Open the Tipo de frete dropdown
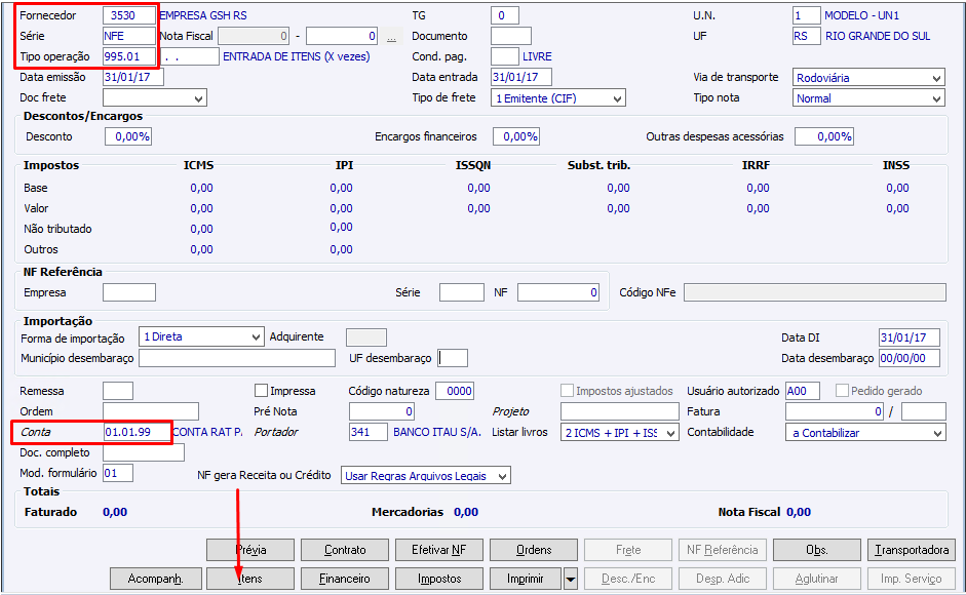This screenshot has height=595, width=966. click(558, 98)
